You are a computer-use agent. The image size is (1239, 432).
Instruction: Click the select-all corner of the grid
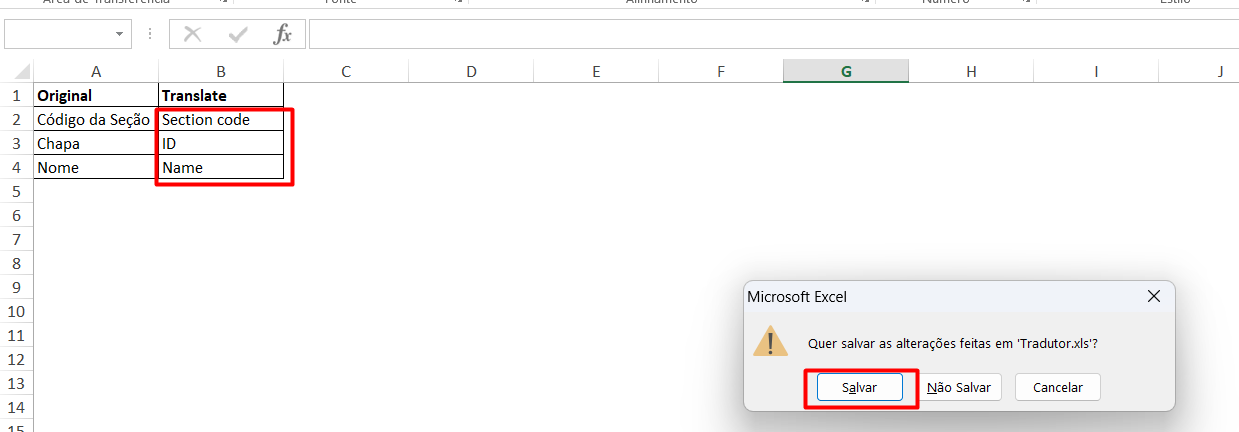click(x=17, y=71)
